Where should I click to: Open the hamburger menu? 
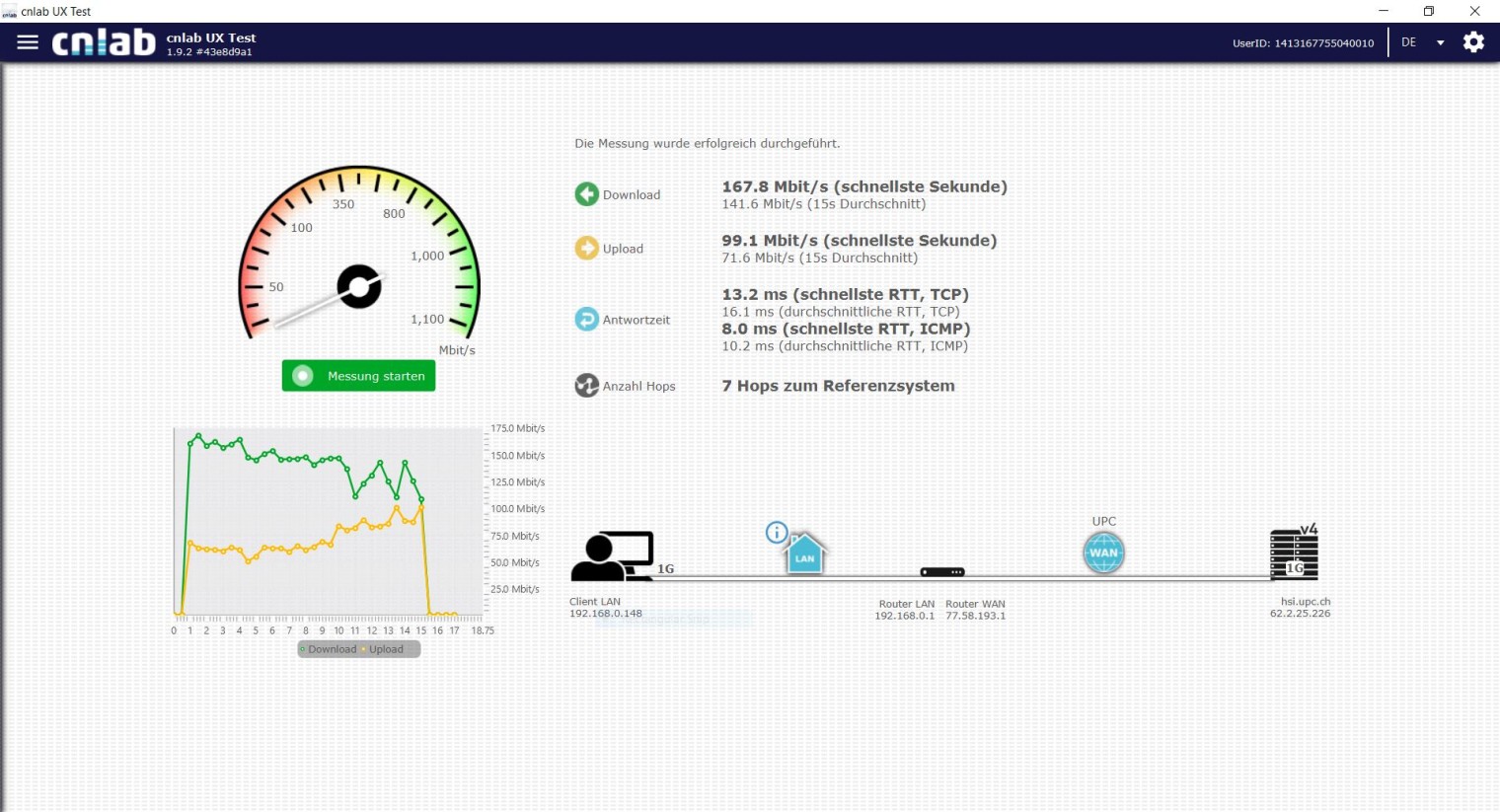coord(28,42)
